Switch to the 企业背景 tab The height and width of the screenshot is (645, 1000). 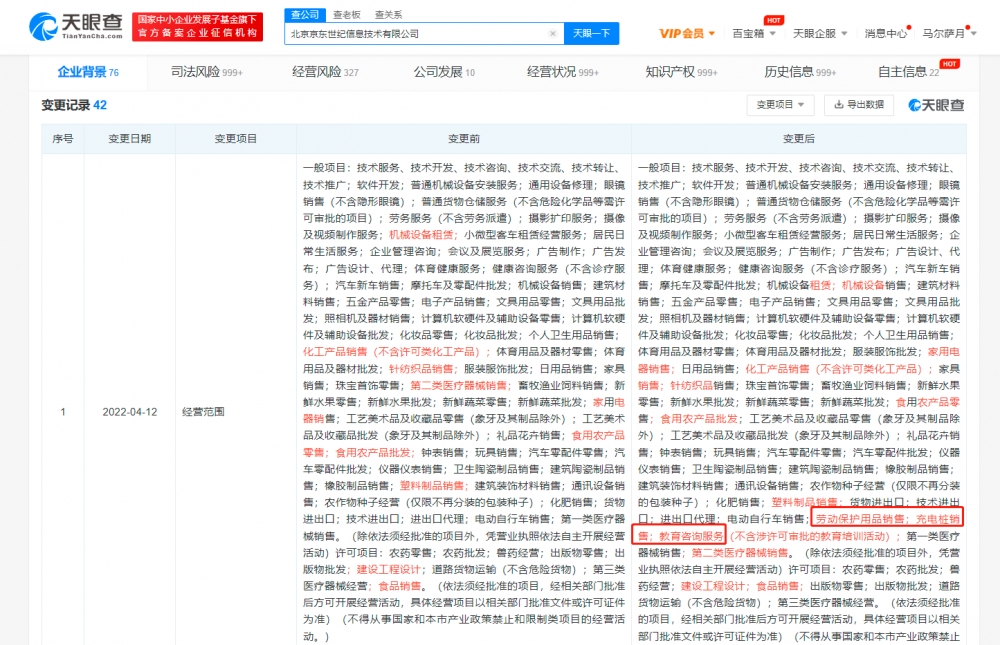pos(88,72)
